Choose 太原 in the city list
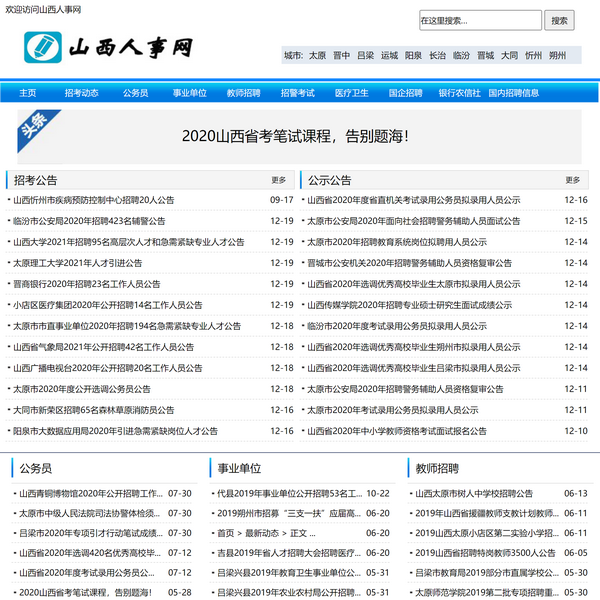Screen dimensions: 600x600 click(317, 56)
